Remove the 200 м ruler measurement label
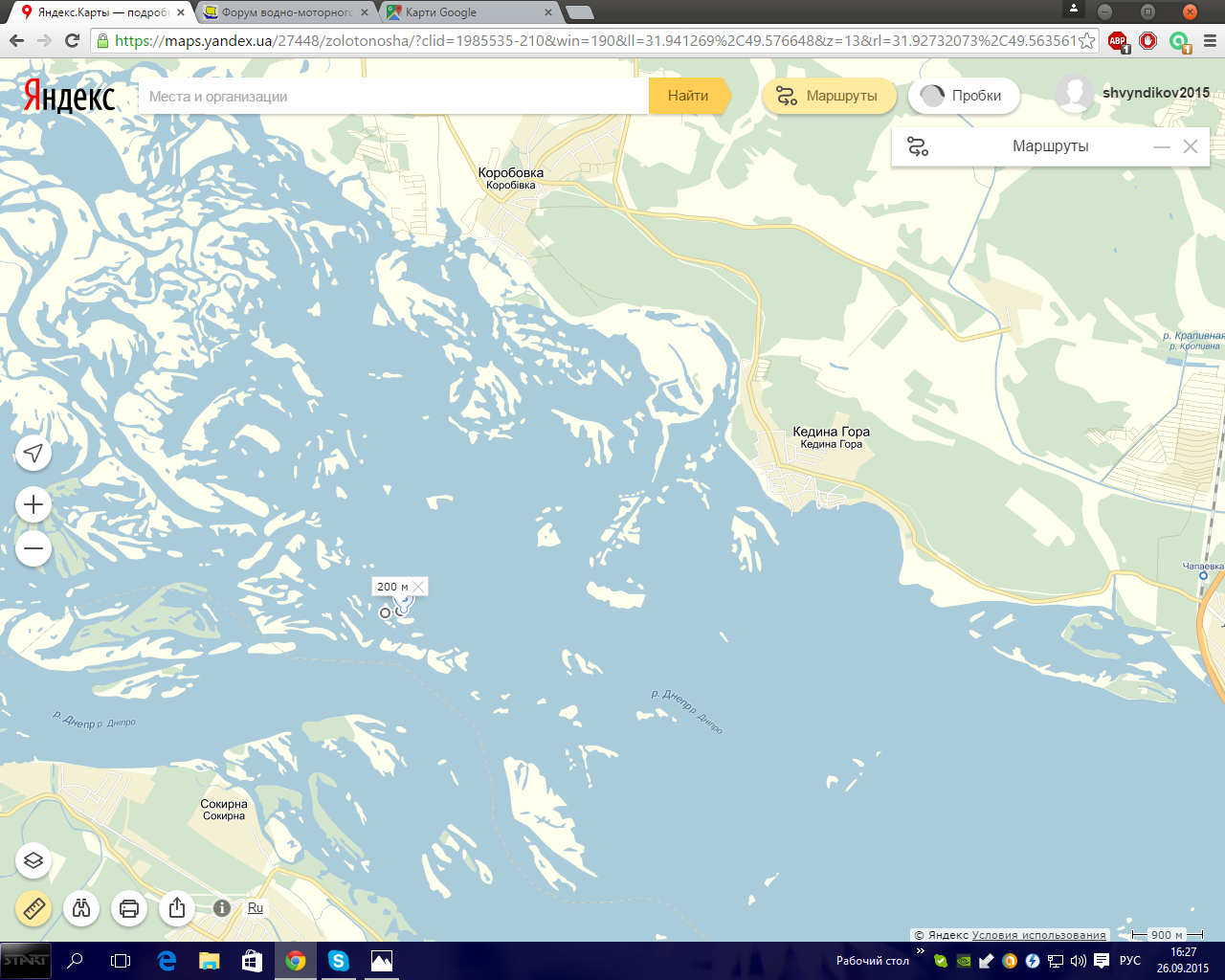 tap(418, 587)
